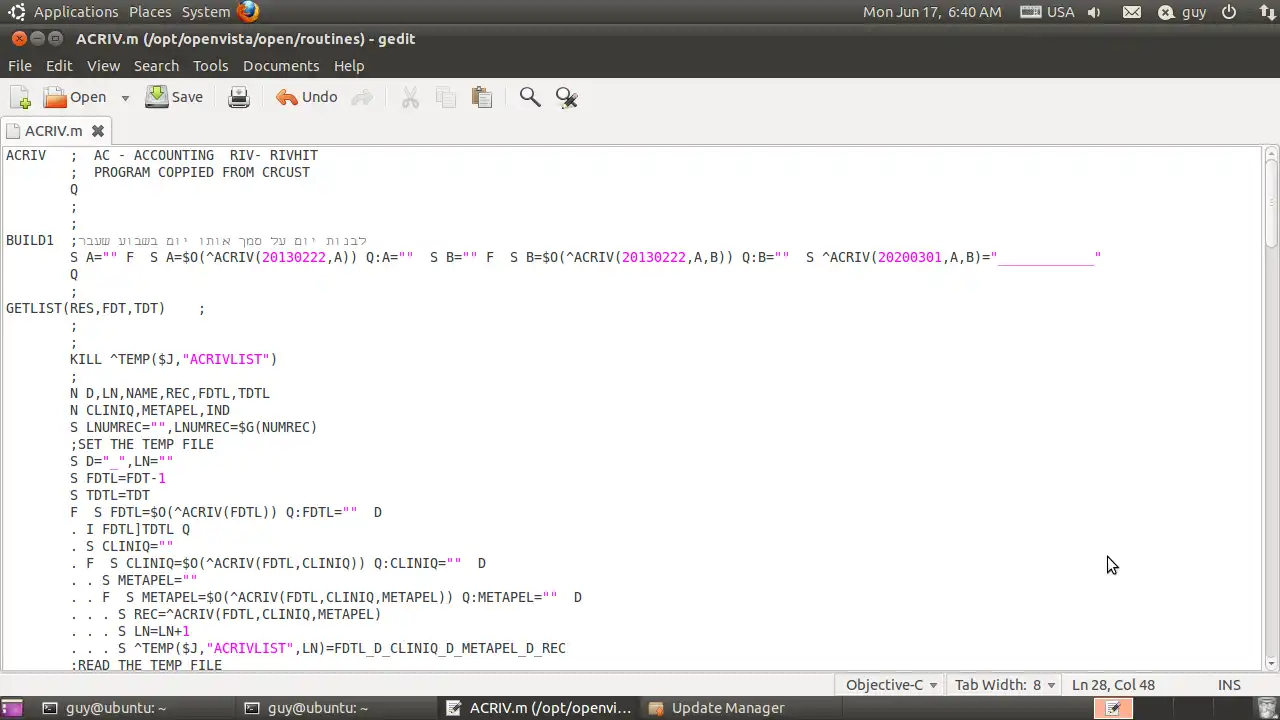Click the Ln 28, Col 48 status entry

click(1113, 685)
